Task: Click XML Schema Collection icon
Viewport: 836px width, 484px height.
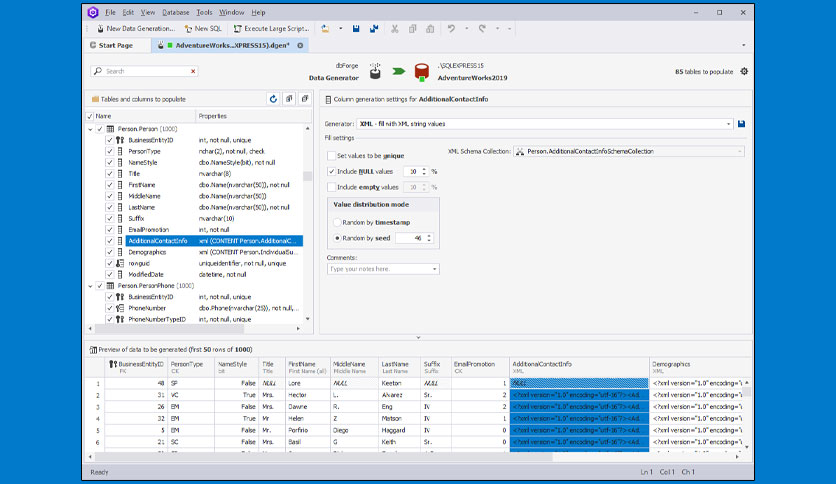Action: 520,151
